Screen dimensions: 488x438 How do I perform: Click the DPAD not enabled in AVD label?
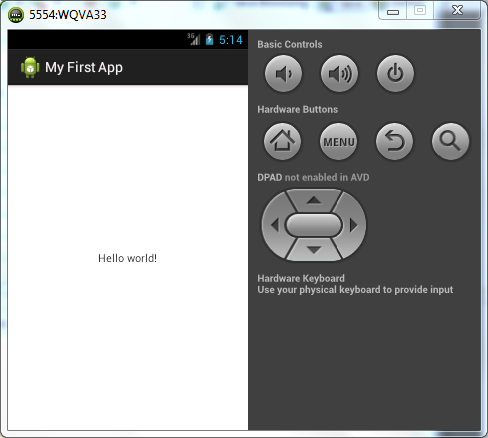tap(313, 177)
